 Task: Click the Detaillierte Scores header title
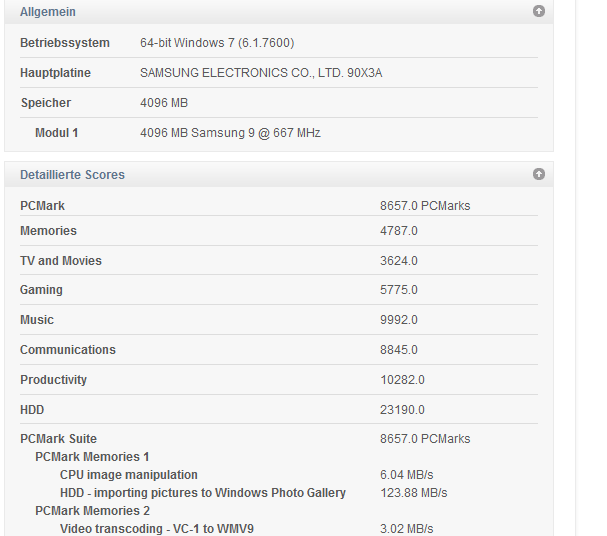pyautogui.click(x=72, y=175)
